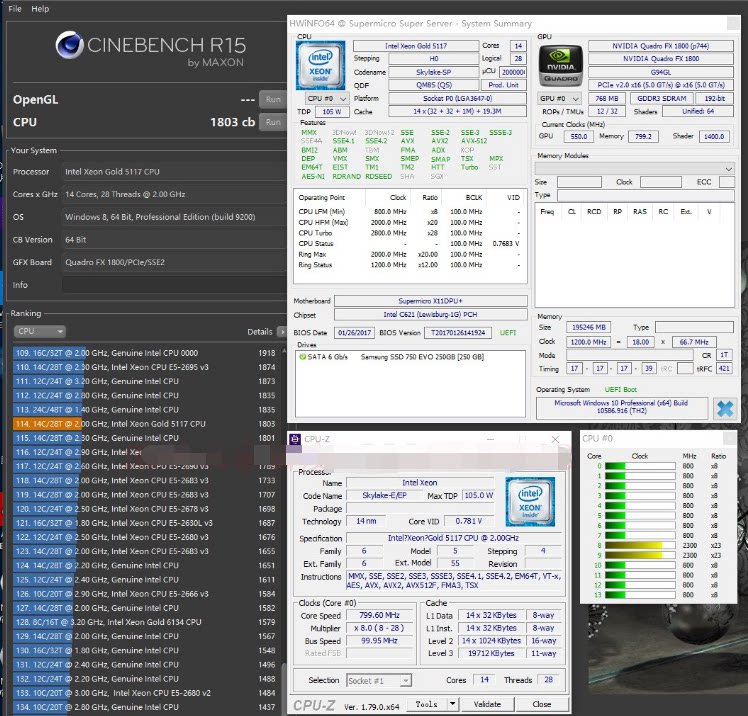Run the OpenGL benchmark

coord(273,99)
